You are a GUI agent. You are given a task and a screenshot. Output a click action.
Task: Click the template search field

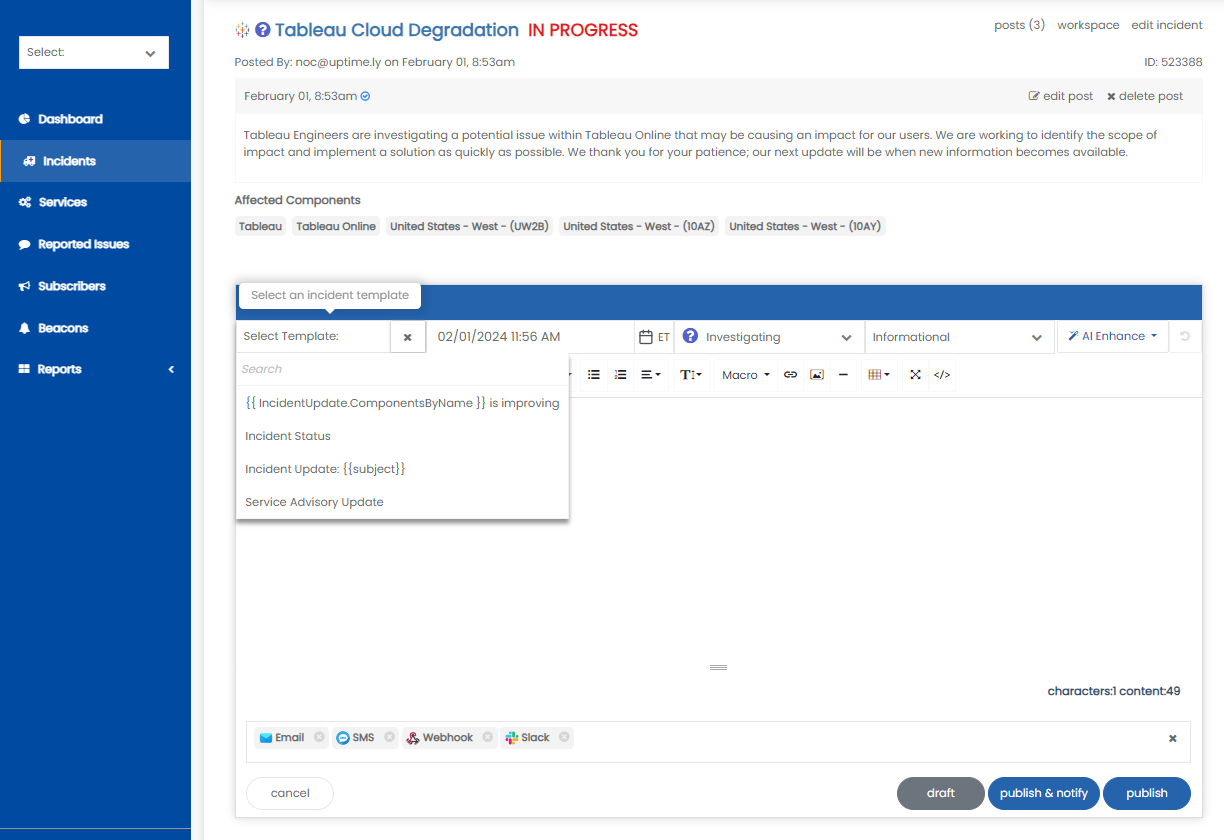coord(402,369)
